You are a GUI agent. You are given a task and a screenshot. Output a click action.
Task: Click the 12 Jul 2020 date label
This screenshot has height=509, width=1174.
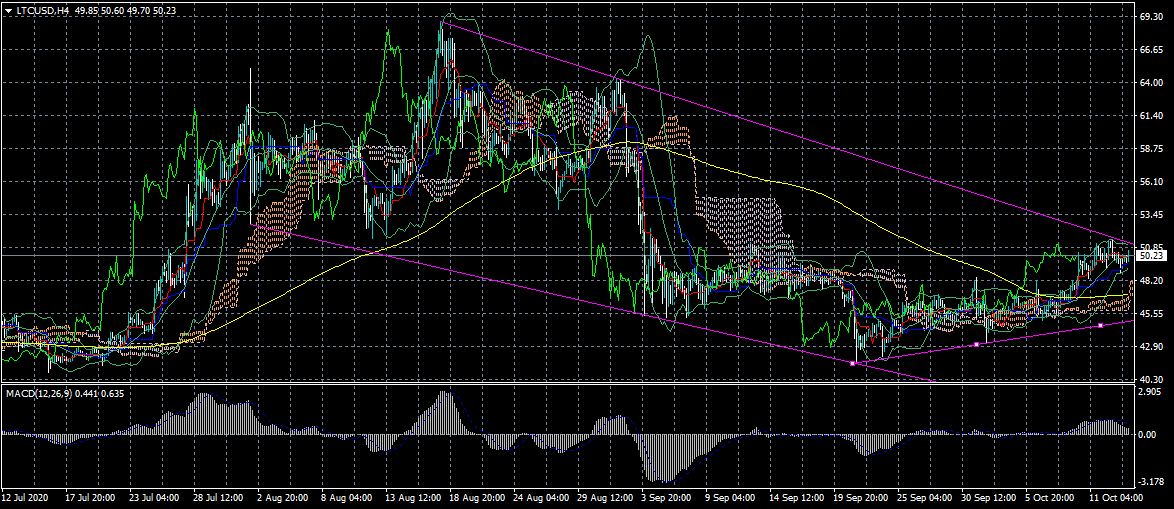click(x=24, y=497)
